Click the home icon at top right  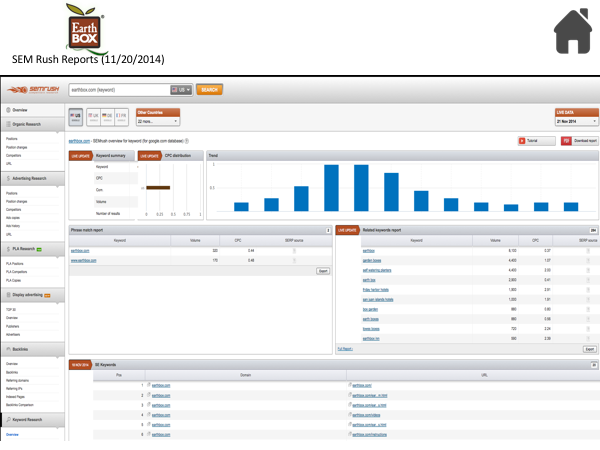click(x=573, y=31)
